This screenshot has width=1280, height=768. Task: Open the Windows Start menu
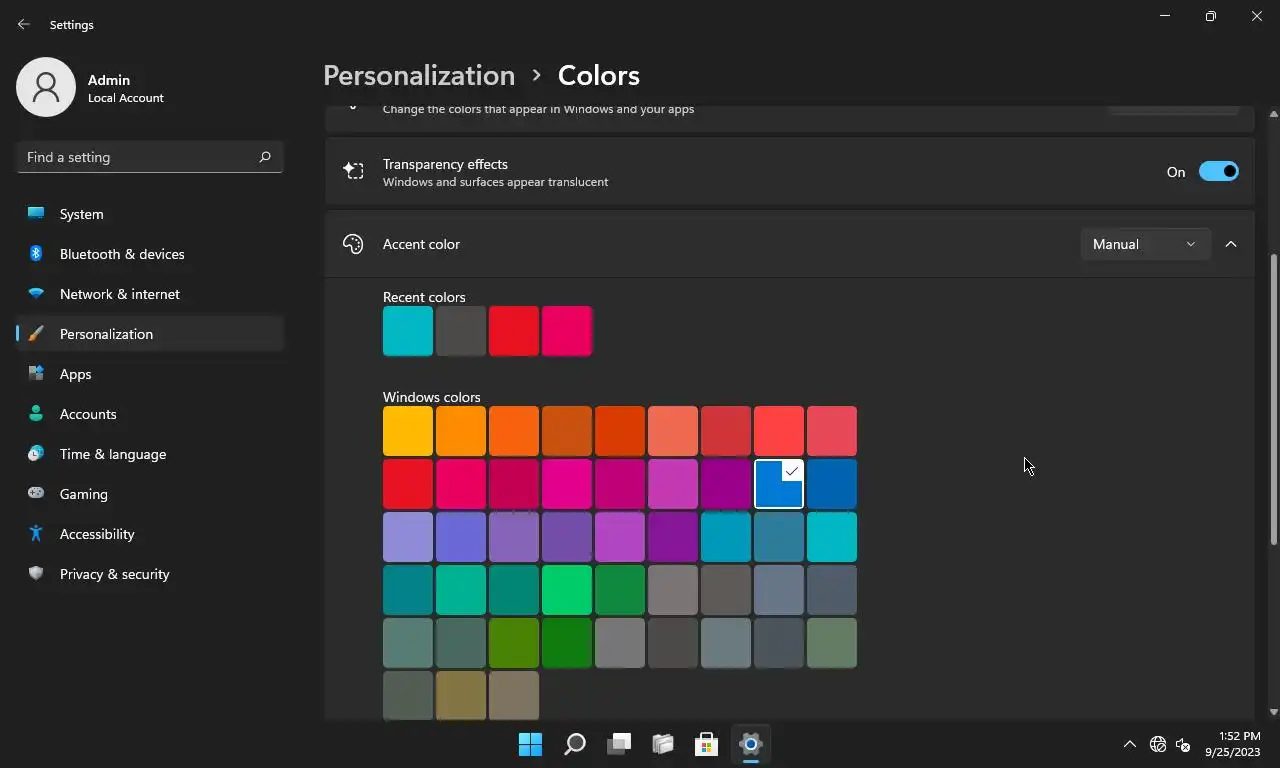pyautogui.click(x=530, y=744)
